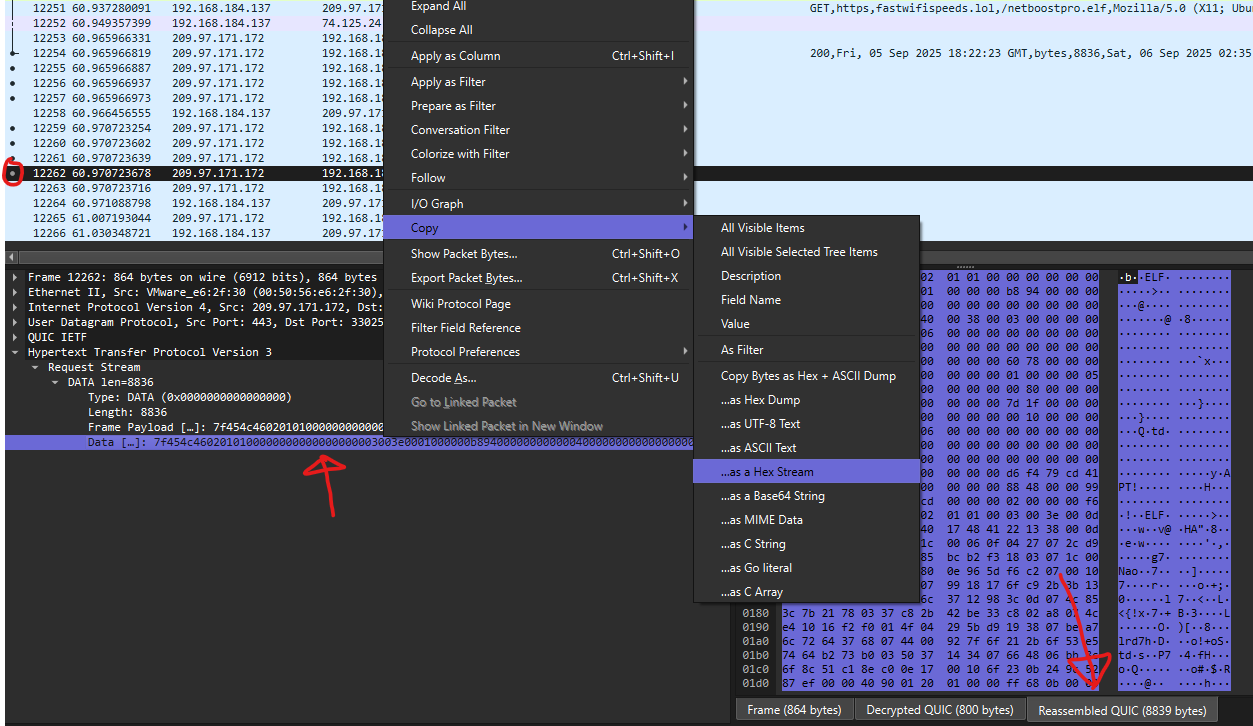
Task: Copy bytes as a Hex Stream
Action: [806, 472]
